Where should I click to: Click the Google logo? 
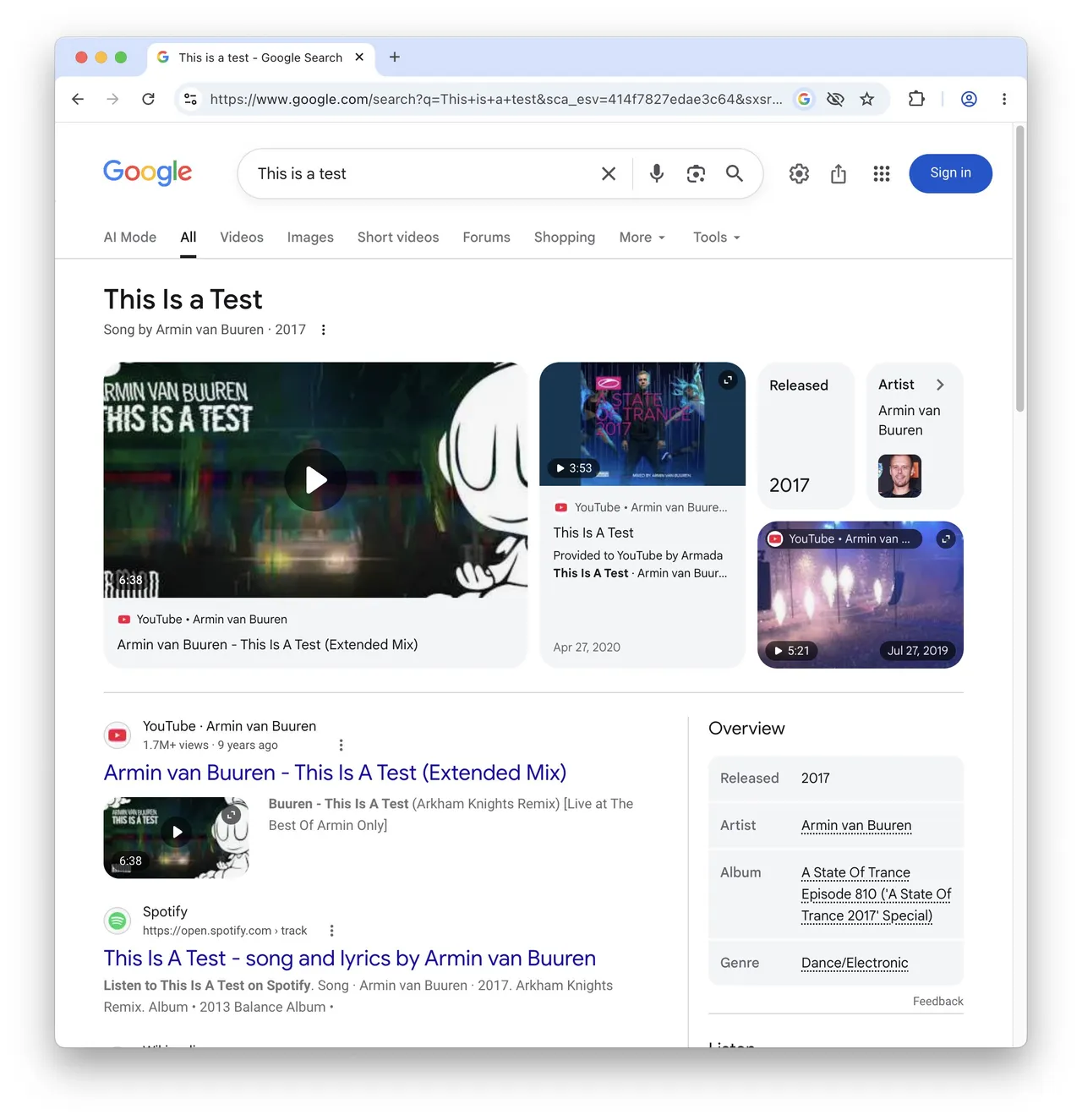(x=148, y=172)
